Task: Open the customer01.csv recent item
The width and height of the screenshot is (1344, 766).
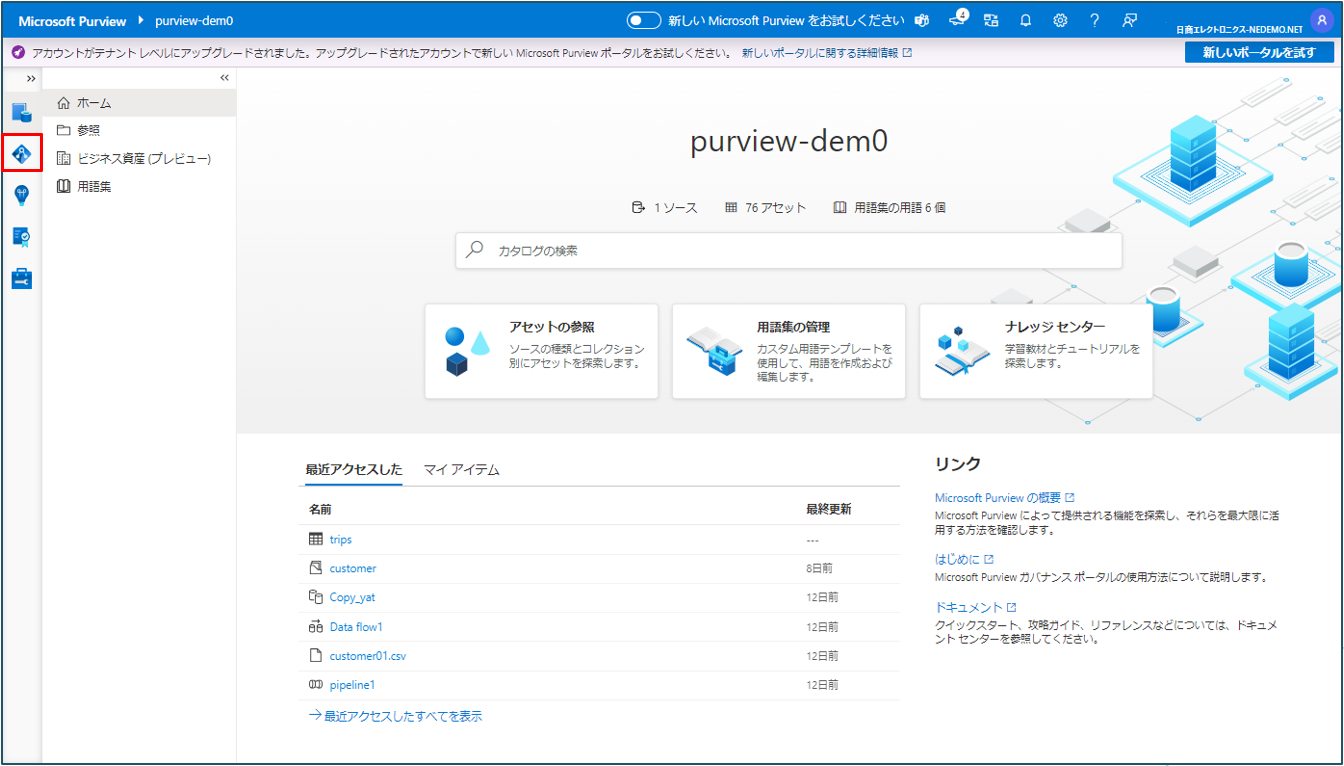Action: (x=367, y=656)
